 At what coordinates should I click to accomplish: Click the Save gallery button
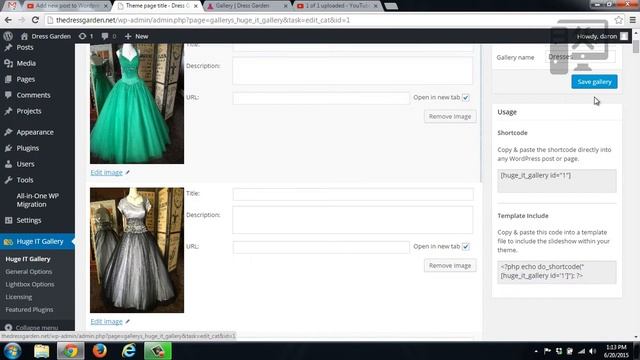pos(594,82)
